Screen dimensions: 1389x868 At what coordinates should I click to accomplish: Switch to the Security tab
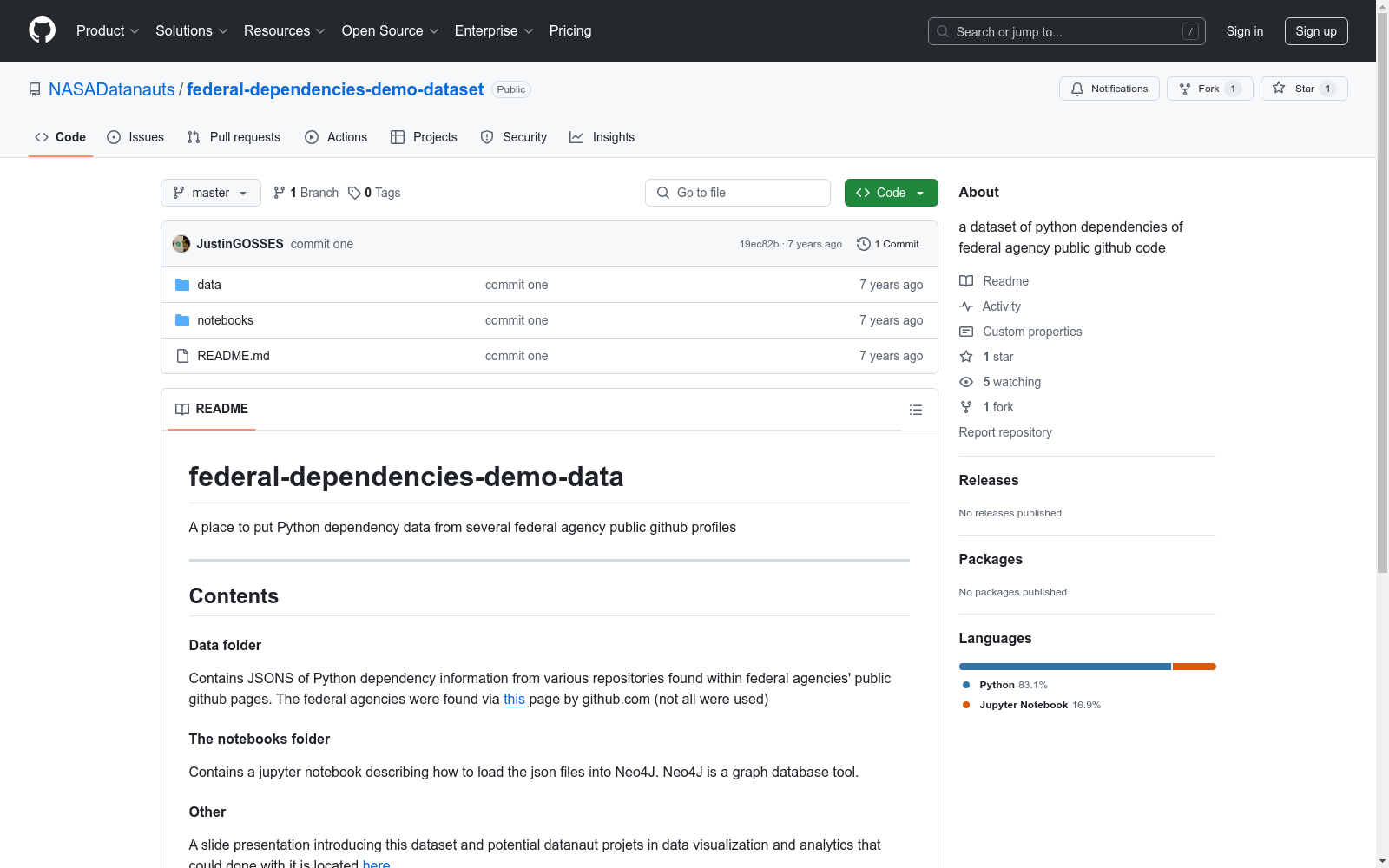coord(514,137)
